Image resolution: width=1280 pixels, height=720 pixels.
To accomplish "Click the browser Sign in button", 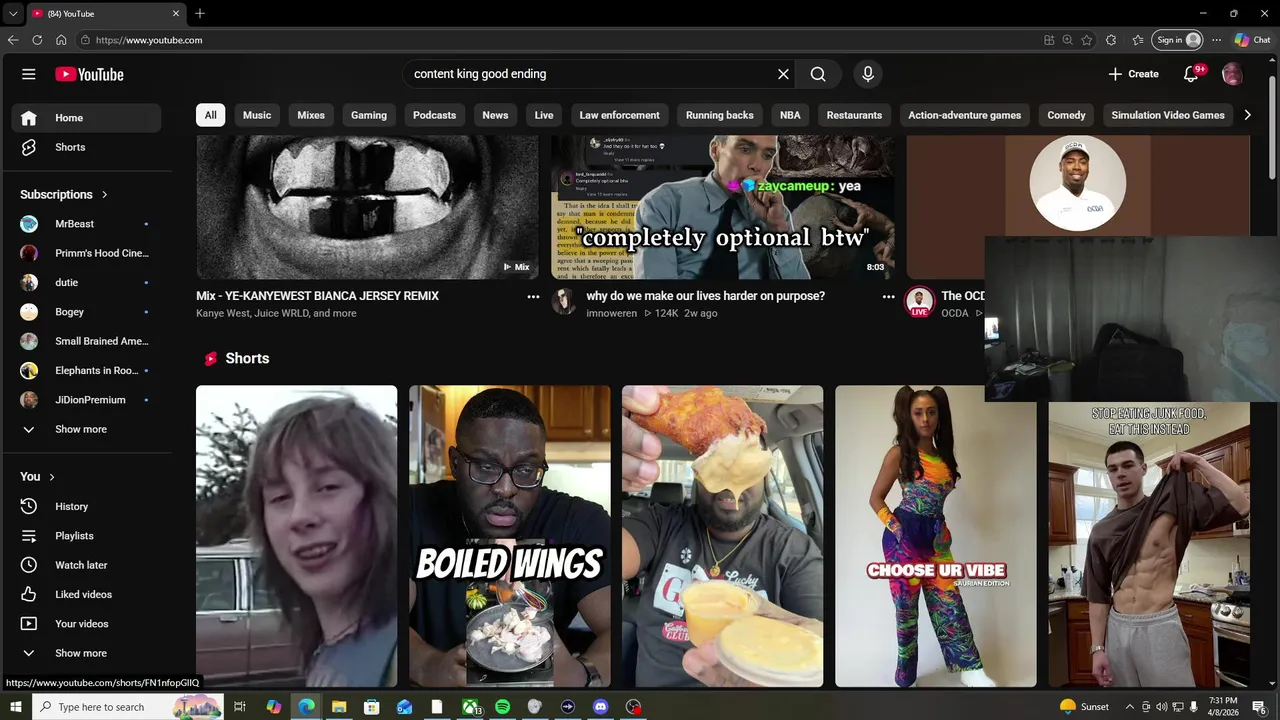I will [x=1178, y=40].
